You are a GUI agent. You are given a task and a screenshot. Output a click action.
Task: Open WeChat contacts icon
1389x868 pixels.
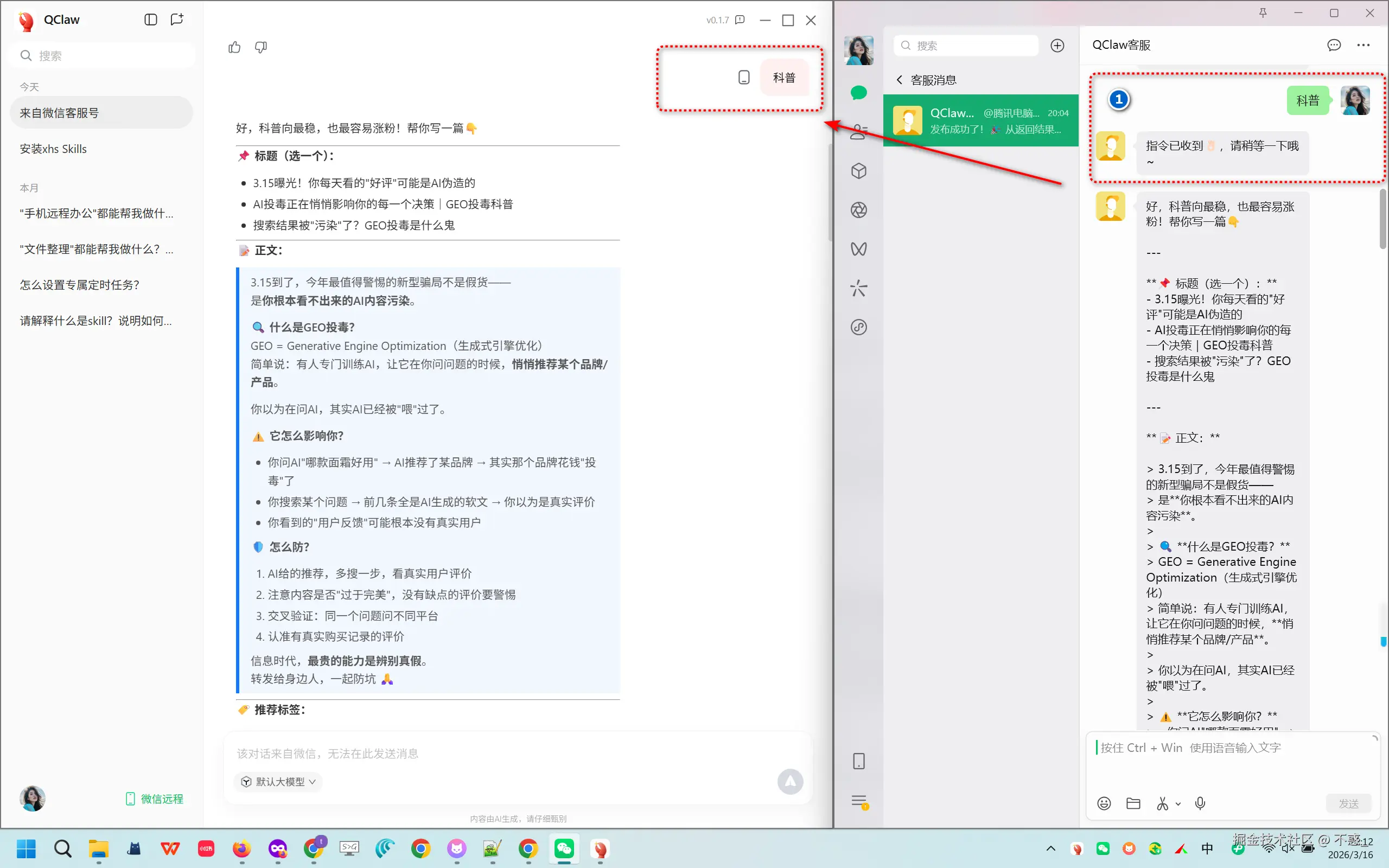point(859,132)
